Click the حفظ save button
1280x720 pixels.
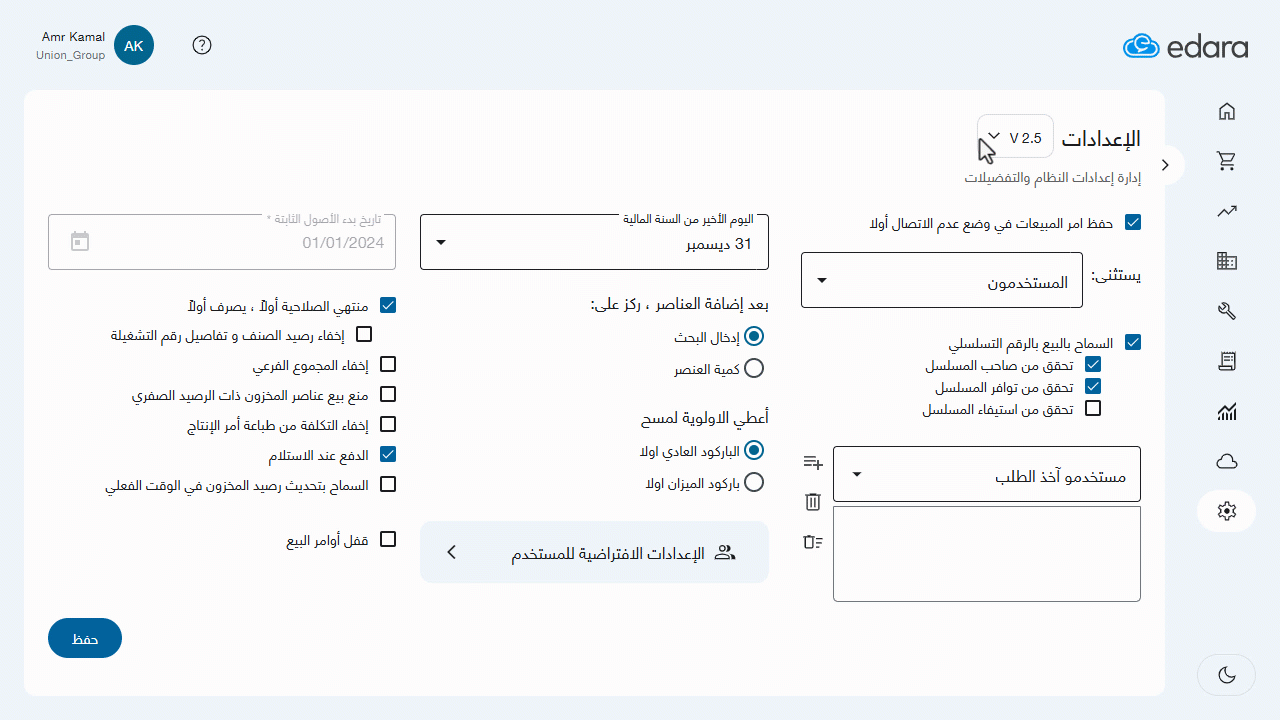coord(85,638)
